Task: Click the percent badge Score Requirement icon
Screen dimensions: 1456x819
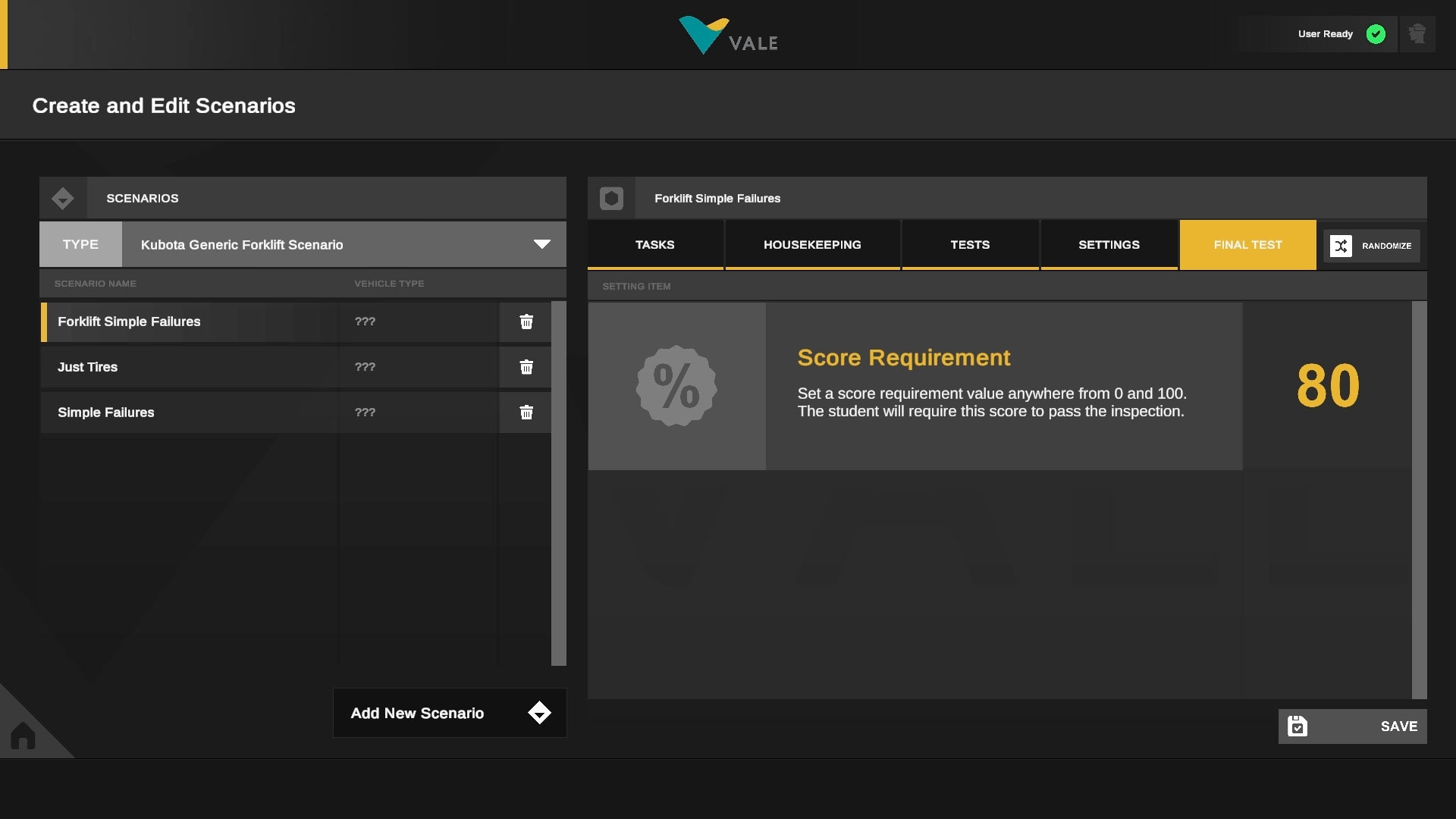Action: pyautogui.click(x=676, y=386)
